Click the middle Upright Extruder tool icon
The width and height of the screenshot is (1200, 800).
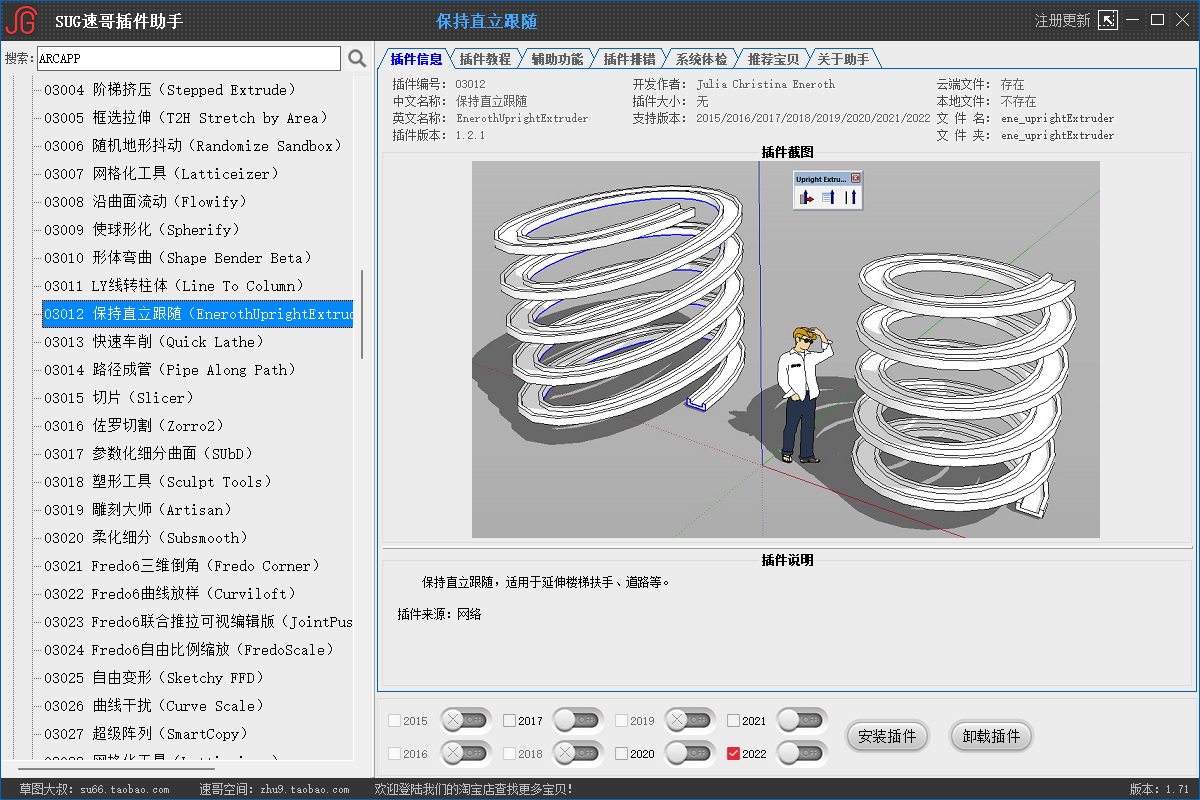828,197
